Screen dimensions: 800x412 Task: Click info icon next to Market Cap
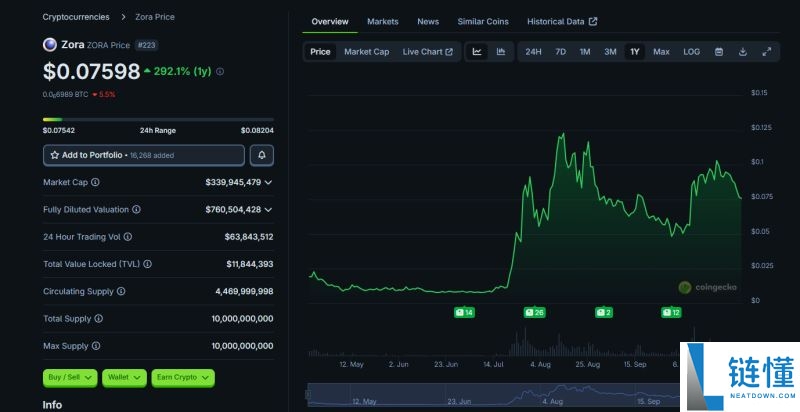[95, 182]
